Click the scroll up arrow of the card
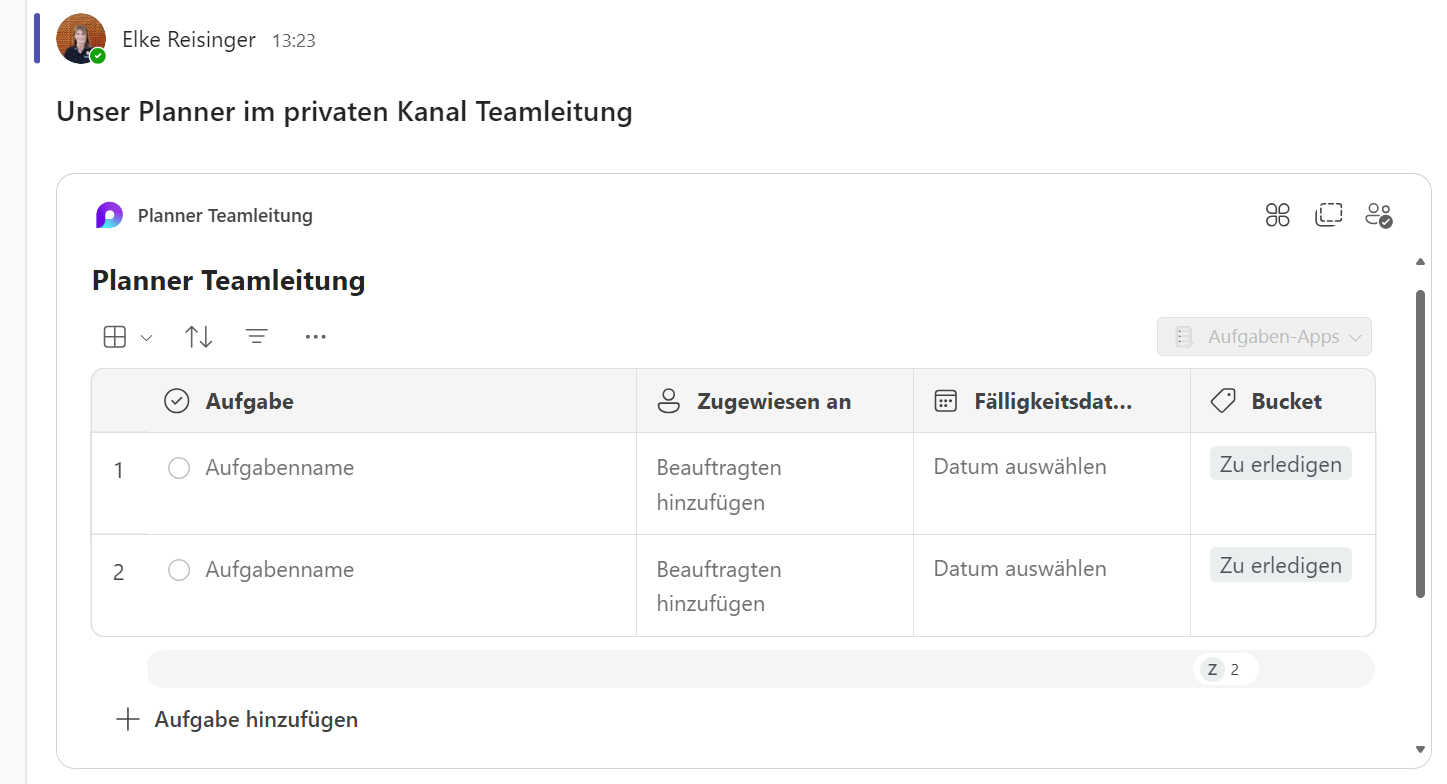Screen dimensions: 1447x784 click(1420, 262)
